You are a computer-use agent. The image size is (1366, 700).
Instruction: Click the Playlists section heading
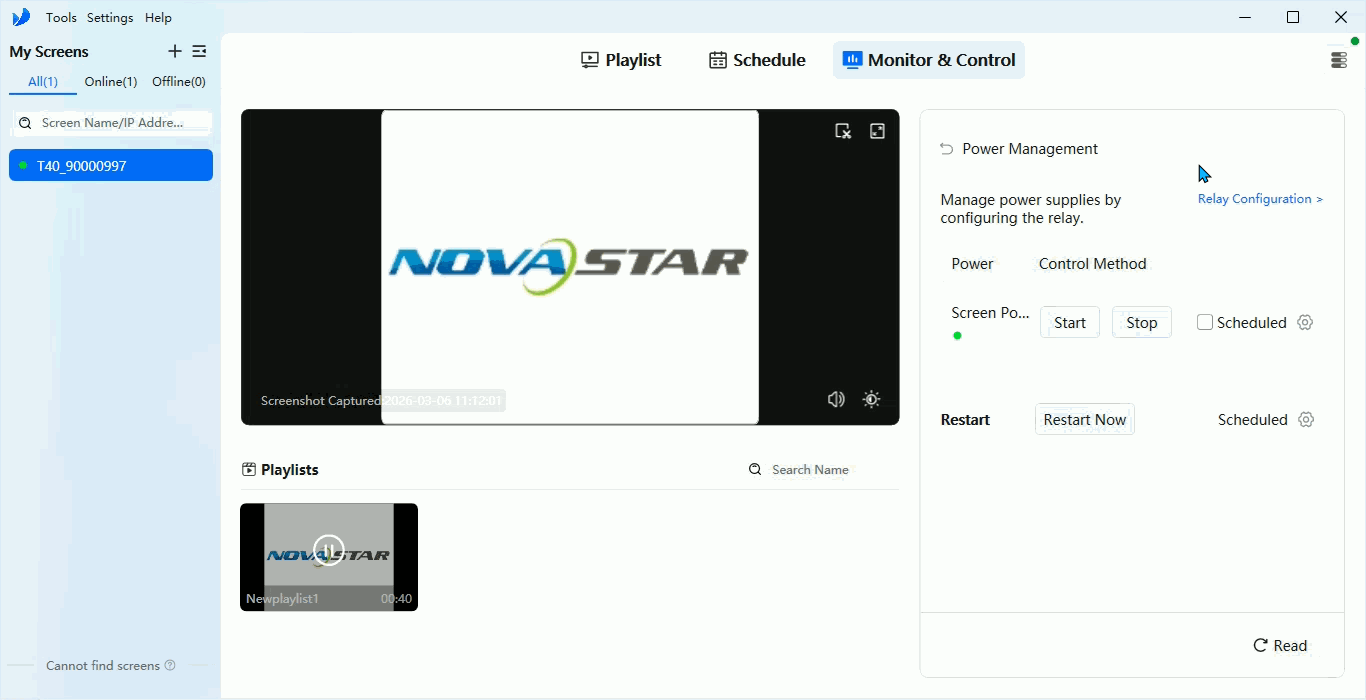[290, 470]
